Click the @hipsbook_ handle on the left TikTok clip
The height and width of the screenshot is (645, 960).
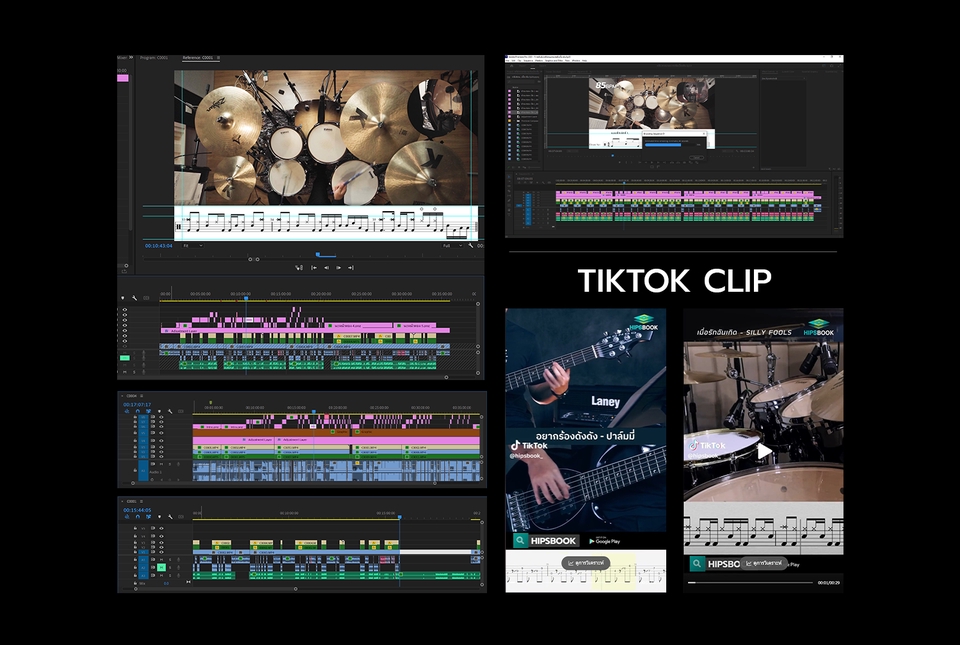click(526, 456)
